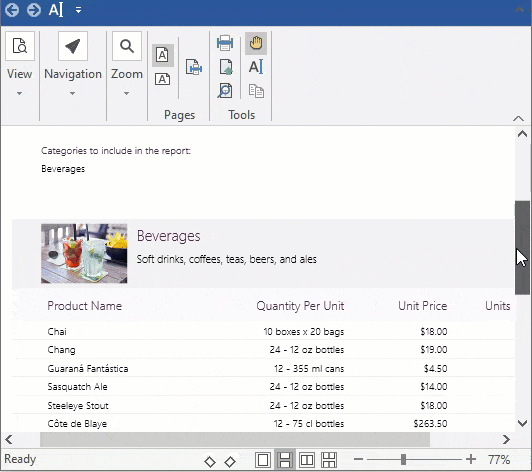Select portrait page orientation icon

[163, 55]
